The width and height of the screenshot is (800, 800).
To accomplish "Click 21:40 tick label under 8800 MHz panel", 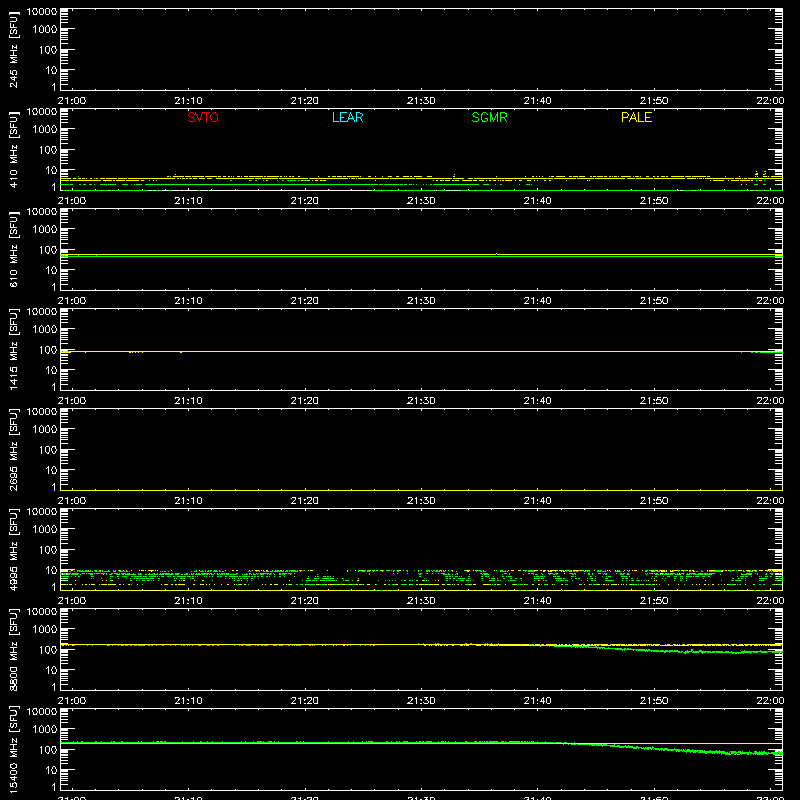I will [537, 701].
